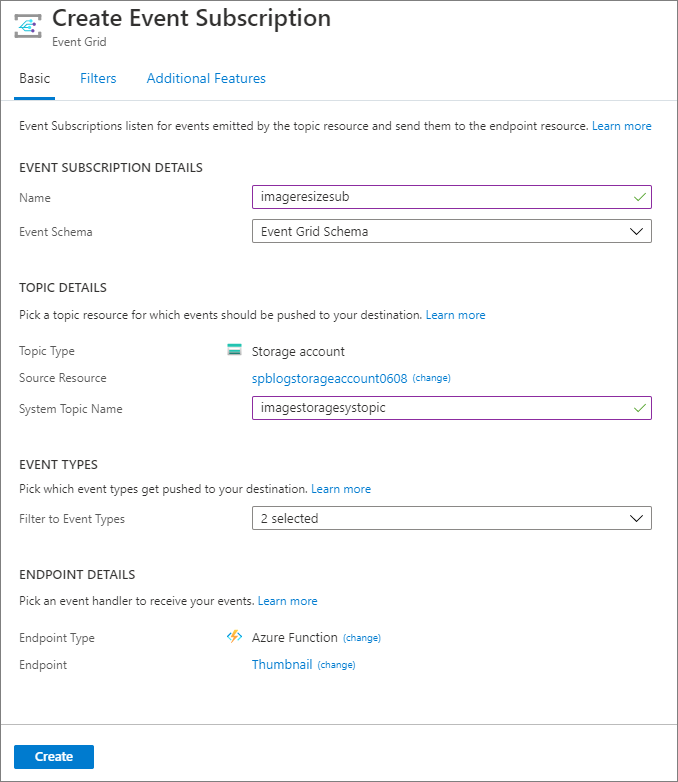
Task: Click green checkmark in System Topic Name
Action: pyautogui.click(x=640, y=408)
